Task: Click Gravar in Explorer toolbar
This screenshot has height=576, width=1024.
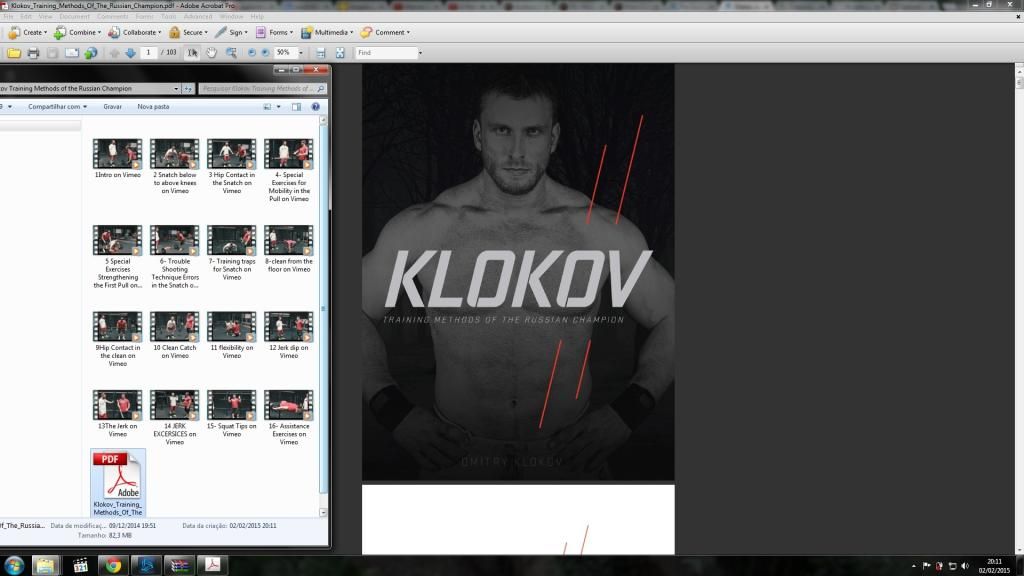Action: [112, 106]
